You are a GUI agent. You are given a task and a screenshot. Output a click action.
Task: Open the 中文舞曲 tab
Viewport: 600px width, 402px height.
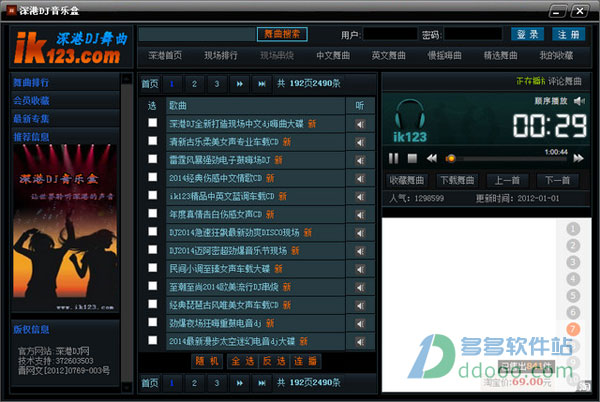(333, 55)
